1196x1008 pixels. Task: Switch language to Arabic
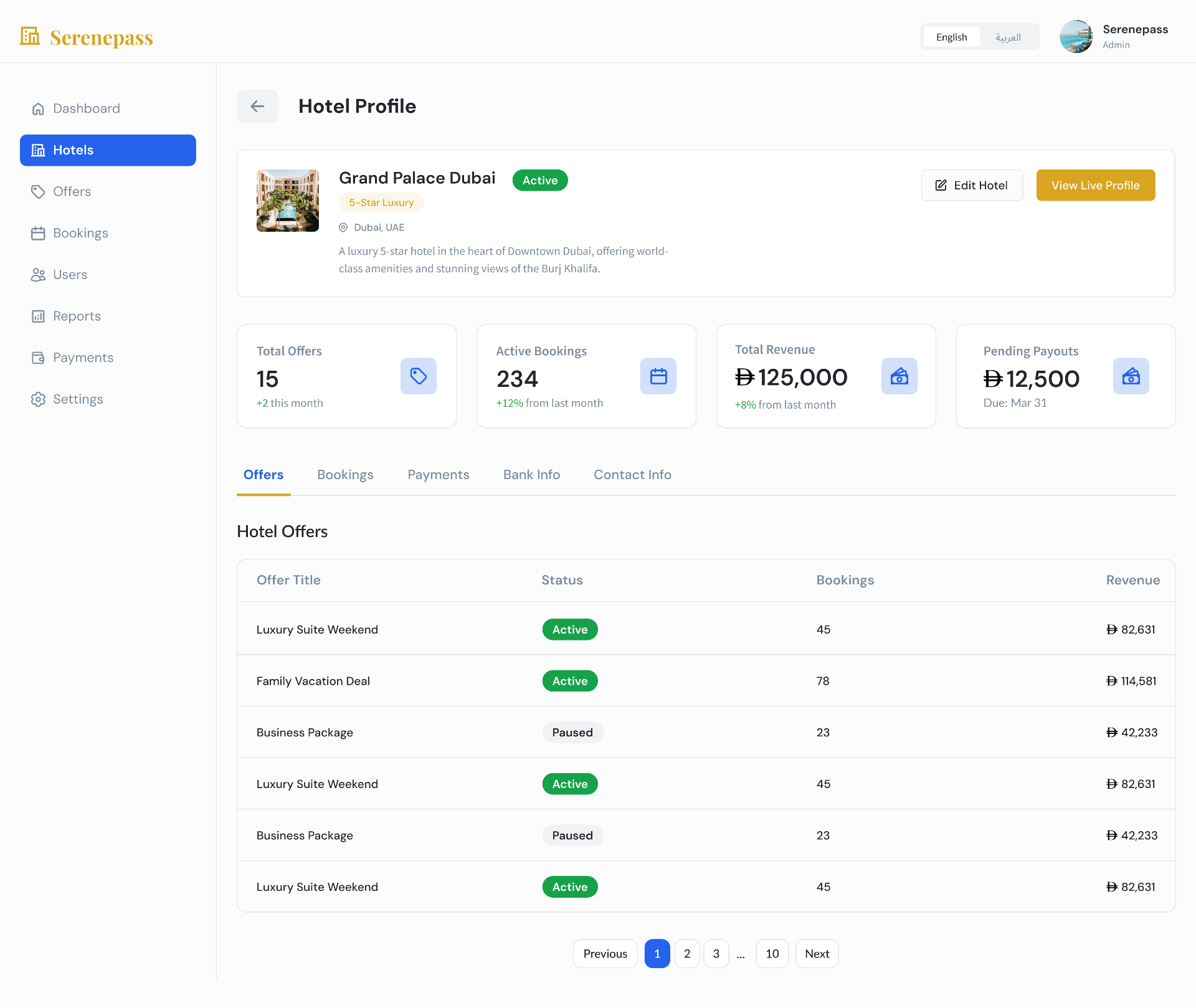pos(1008,37)
